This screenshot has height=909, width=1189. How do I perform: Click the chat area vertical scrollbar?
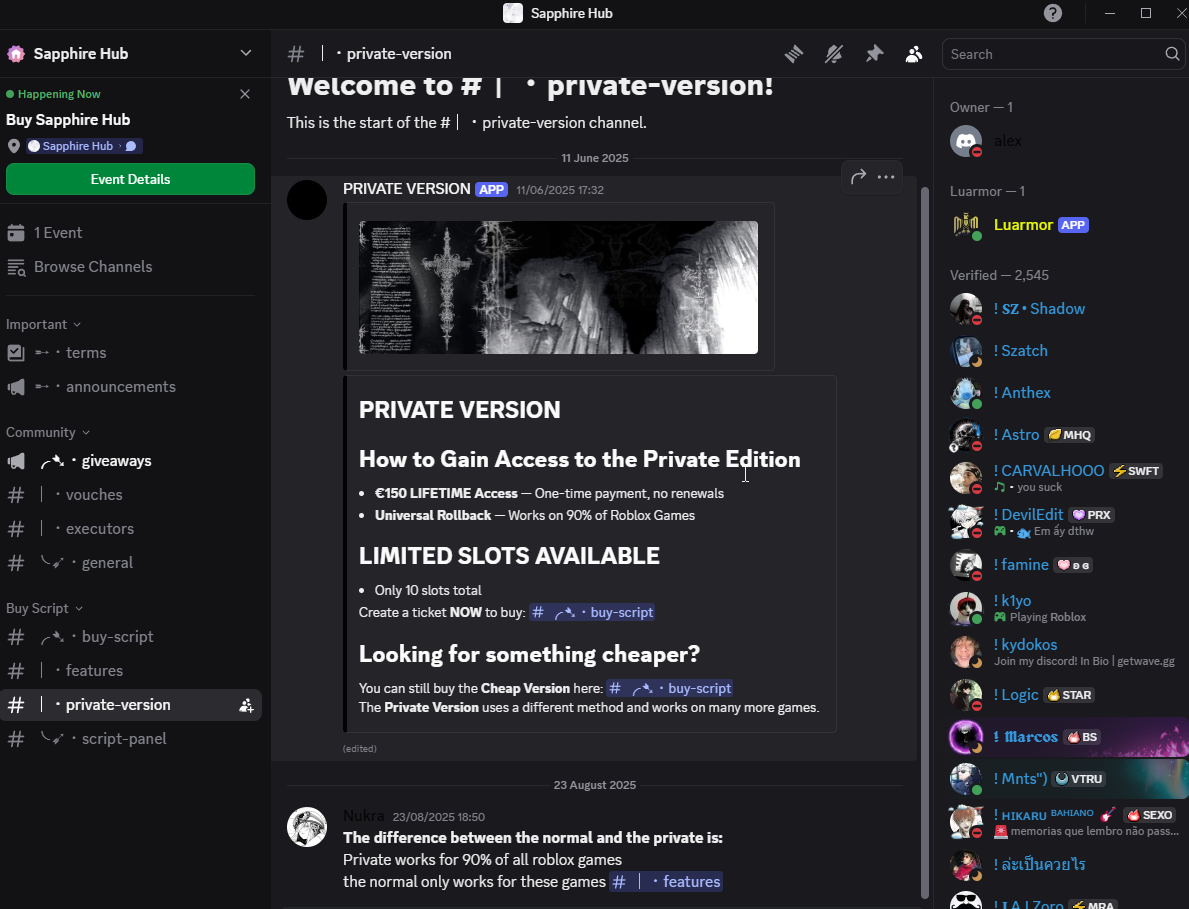(x=924, y=541)
